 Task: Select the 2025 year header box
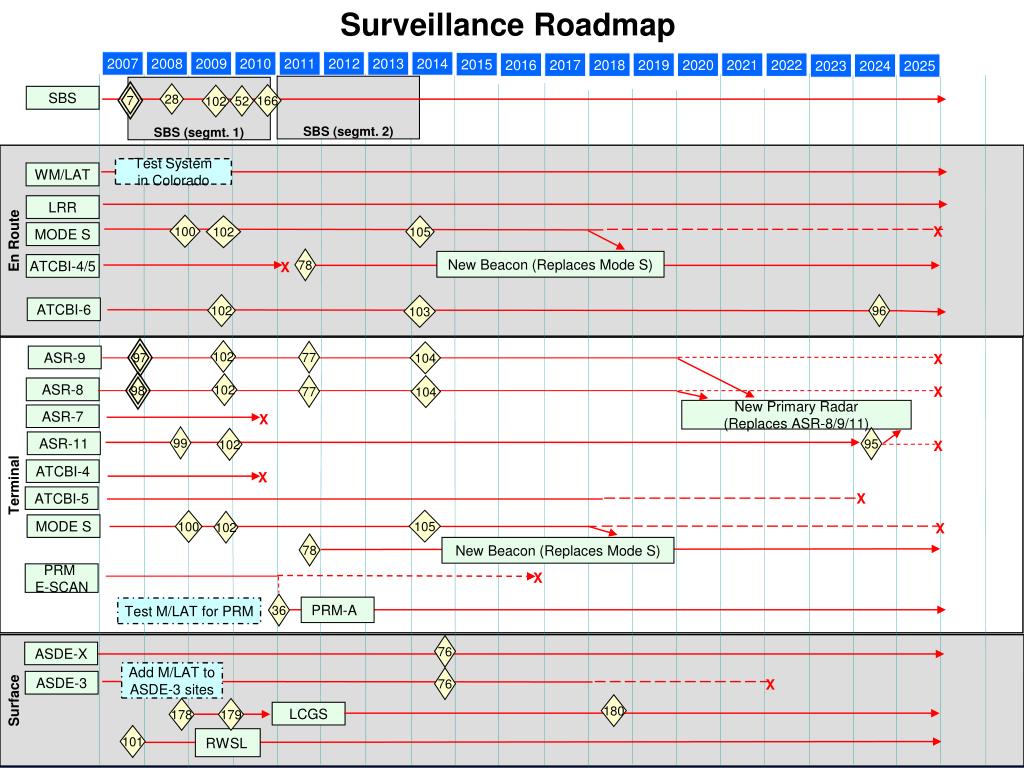coord(919,65)
